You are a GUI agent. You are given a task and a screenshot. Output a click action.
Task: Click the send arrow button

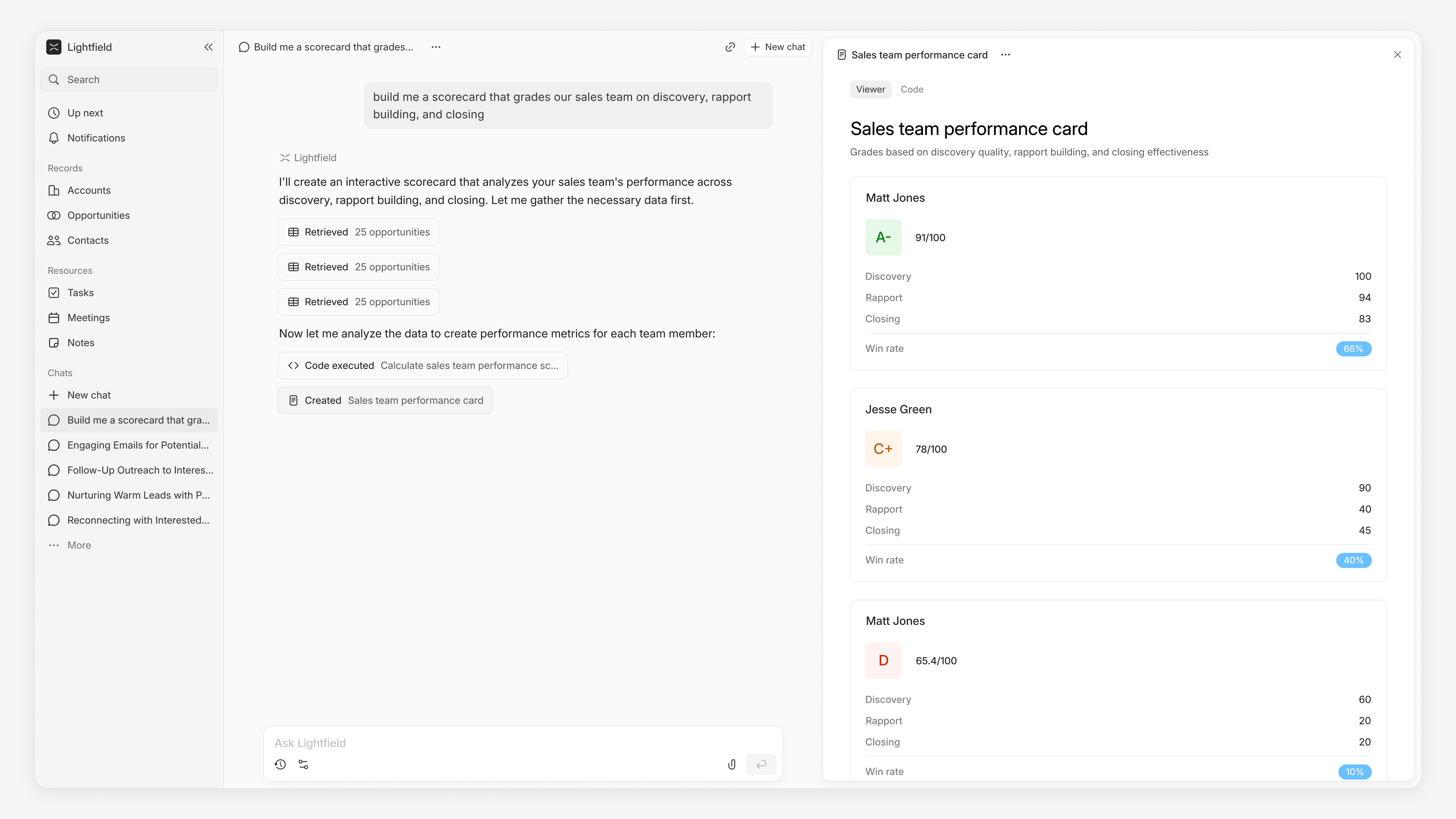pos(761,764)
